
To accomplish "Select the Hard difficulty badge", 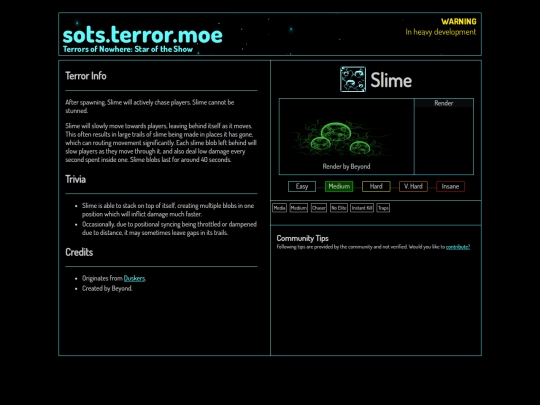I will pyautogui.click(x=376, y=186).
